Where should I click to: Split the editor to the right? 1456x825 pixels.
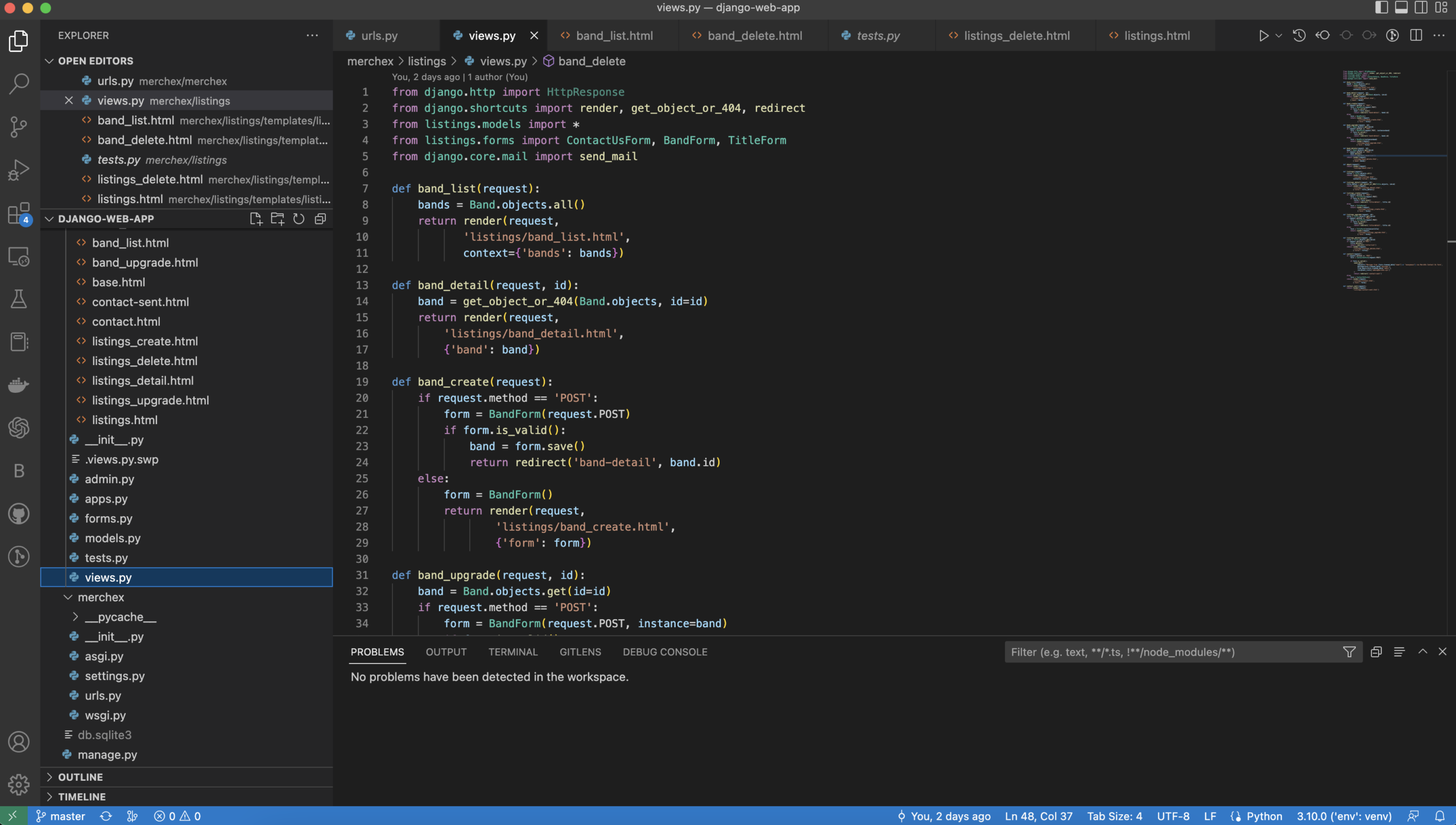click(x=1416, y=36)
